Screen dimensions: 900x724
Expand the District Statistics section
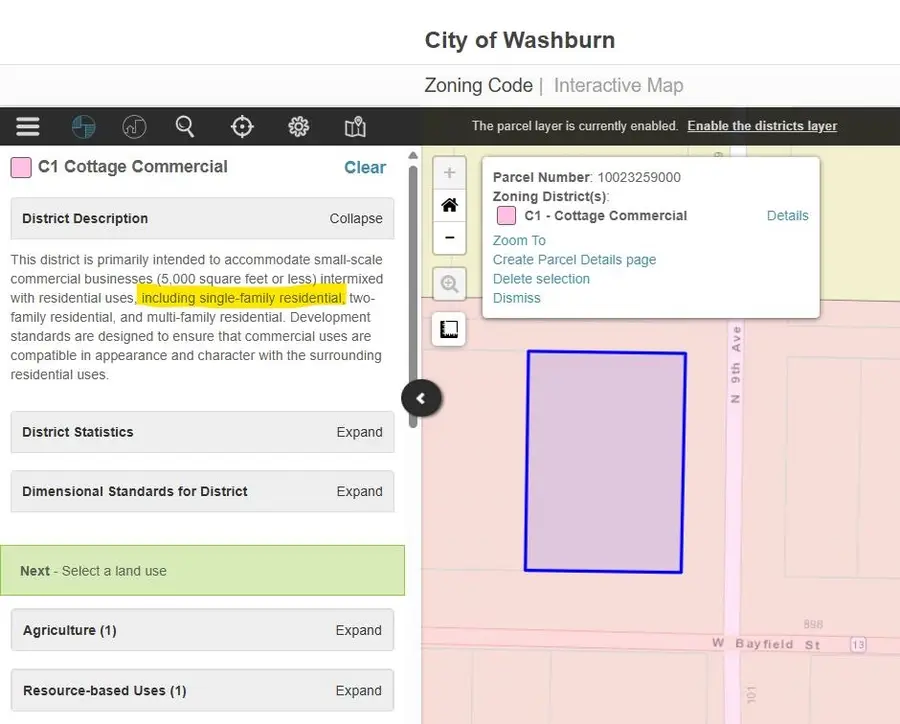tap(359, 433)
